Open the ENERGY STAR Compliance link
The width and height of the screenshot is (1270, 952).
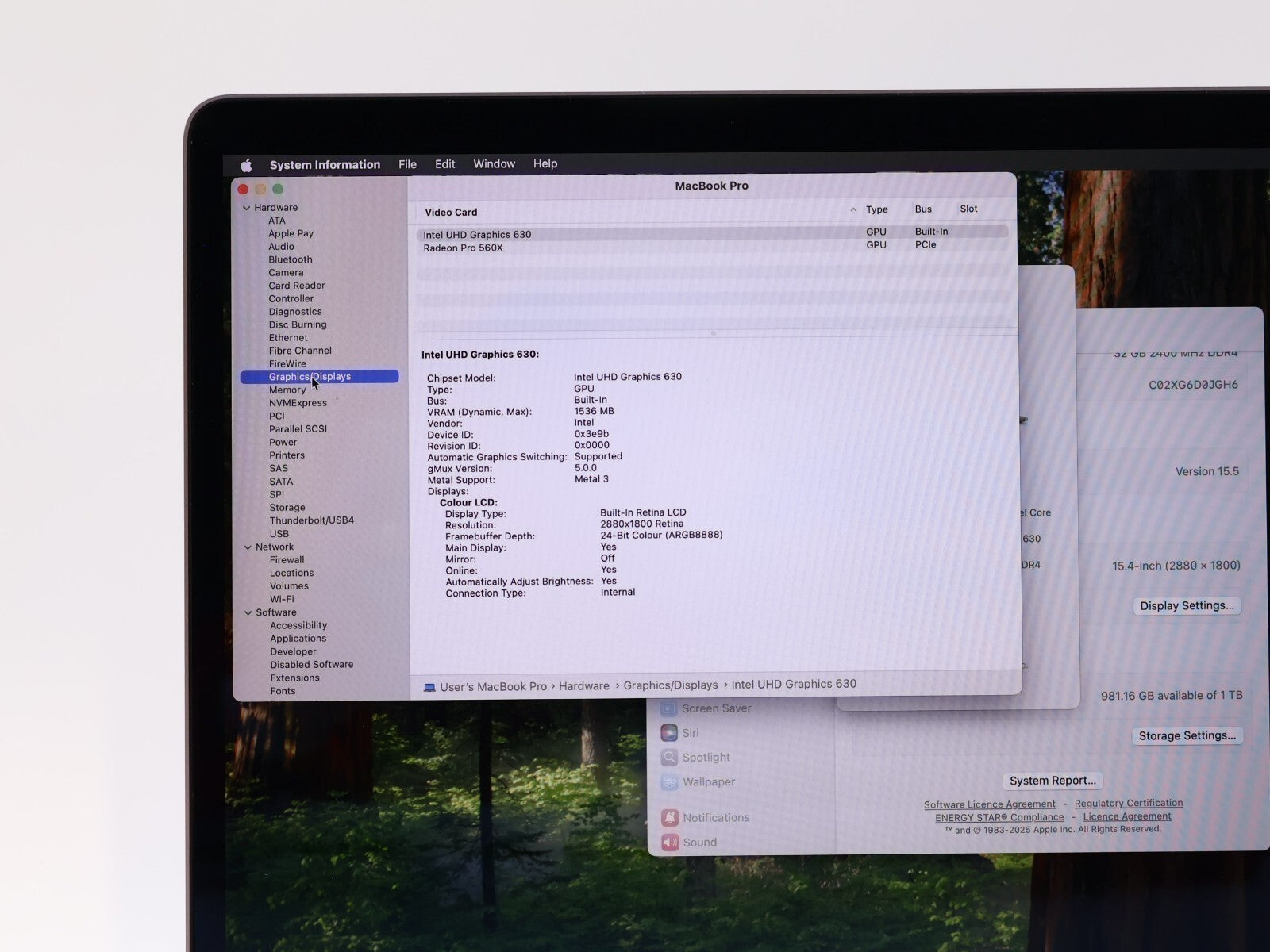(x=999, y=817)
